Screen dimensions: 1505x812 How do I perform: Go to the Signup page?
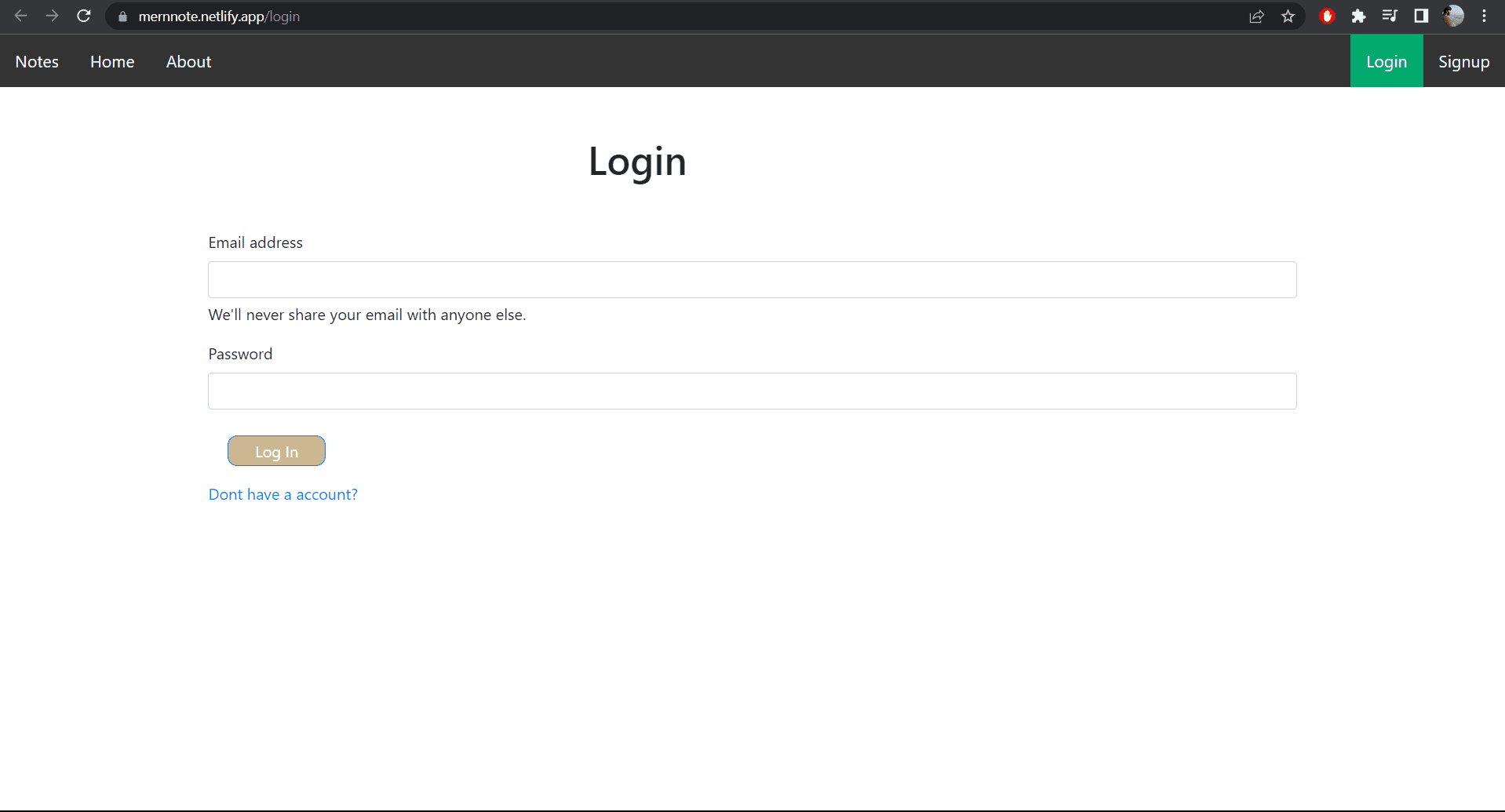click(1463, 62)
